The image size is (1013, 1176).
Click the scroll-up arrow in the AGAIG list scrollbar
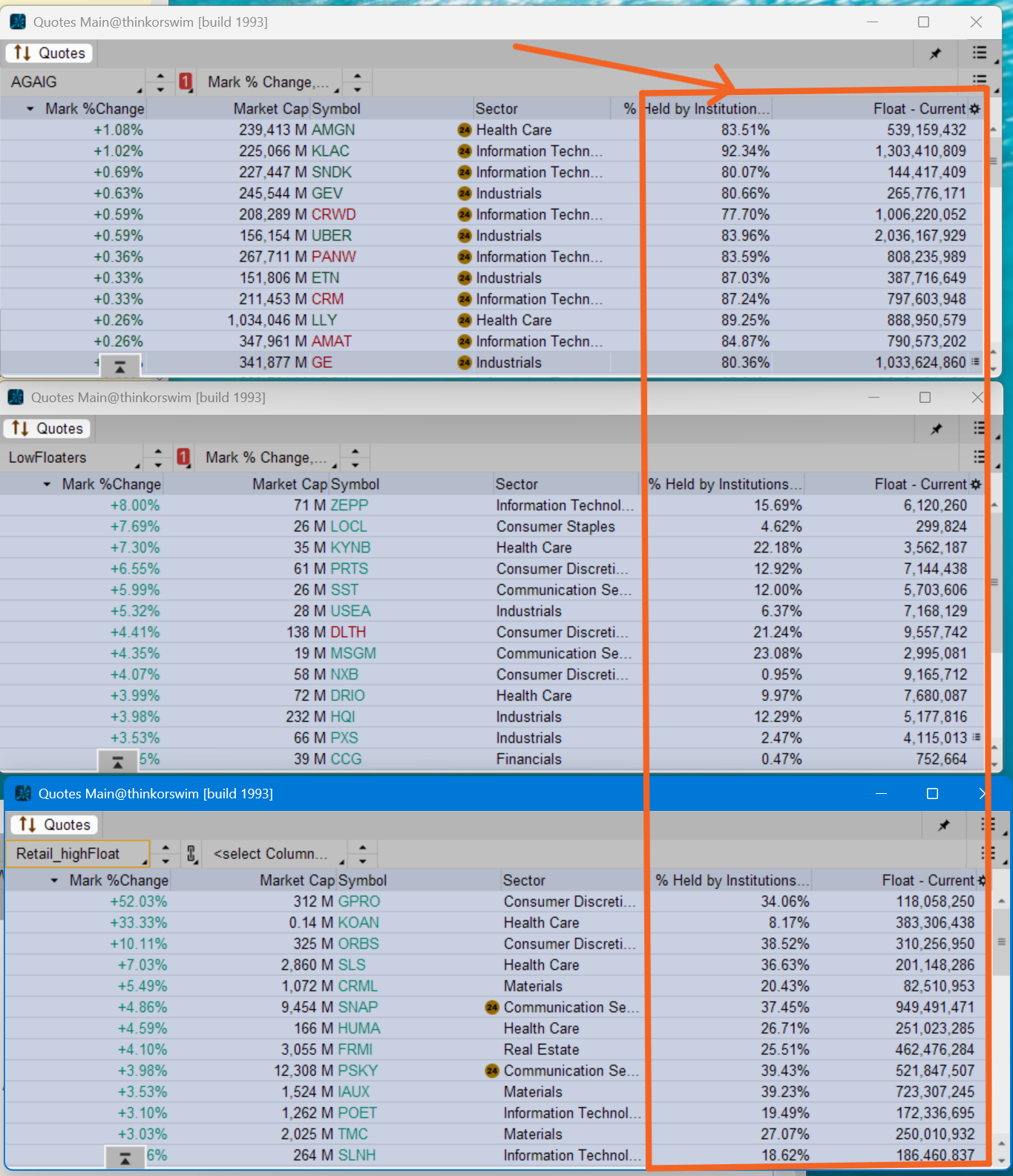click(x=994, y=130)
